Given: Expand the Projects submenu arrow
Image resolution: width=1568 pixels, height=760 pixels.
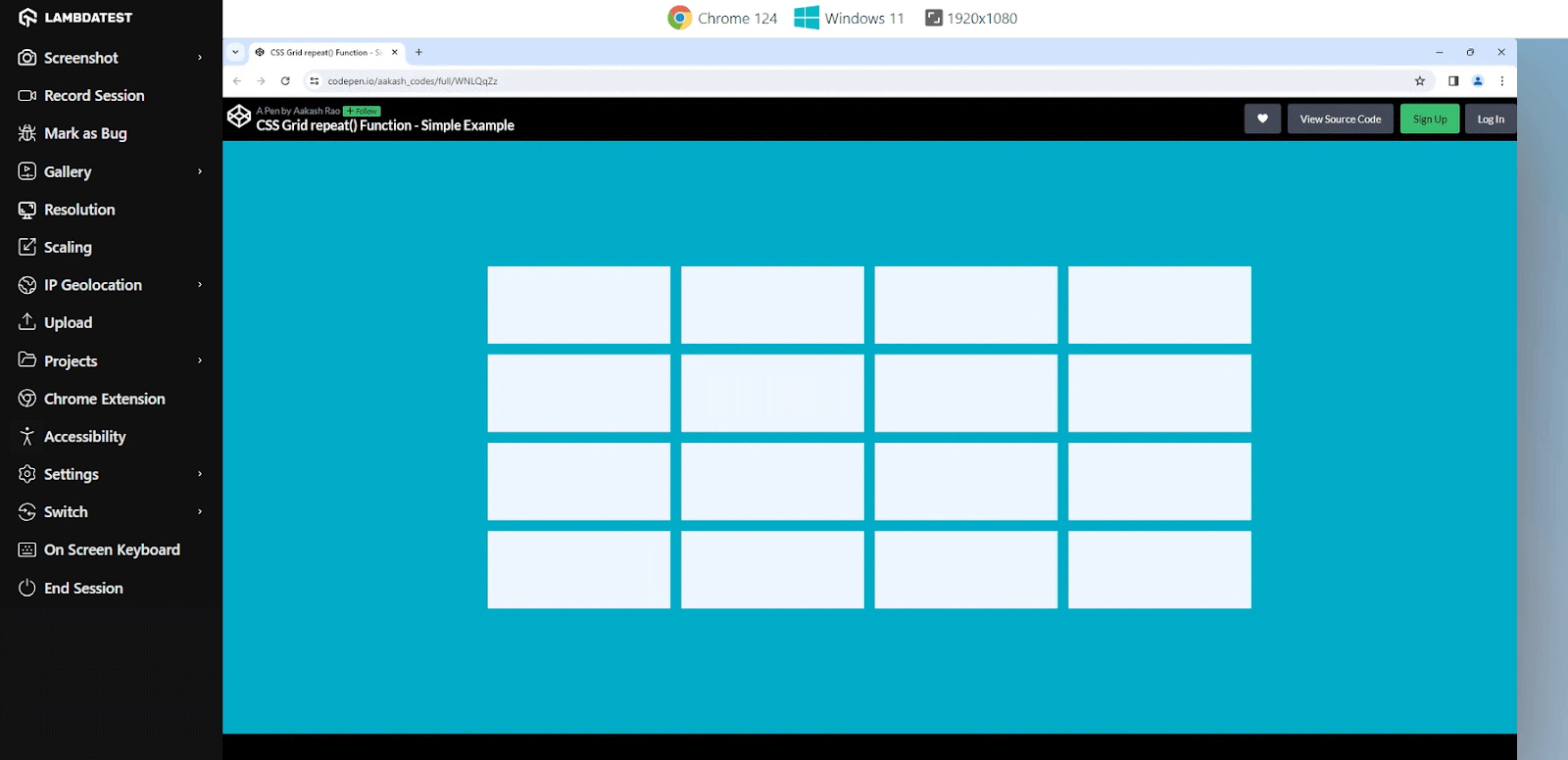Looking at the screenshot, I should [200, 360].
